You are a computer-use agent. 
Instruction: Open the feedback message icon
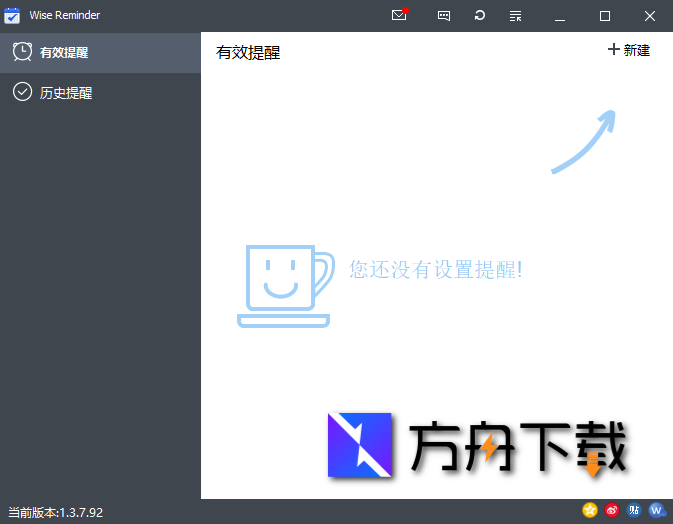pos(444,16)
